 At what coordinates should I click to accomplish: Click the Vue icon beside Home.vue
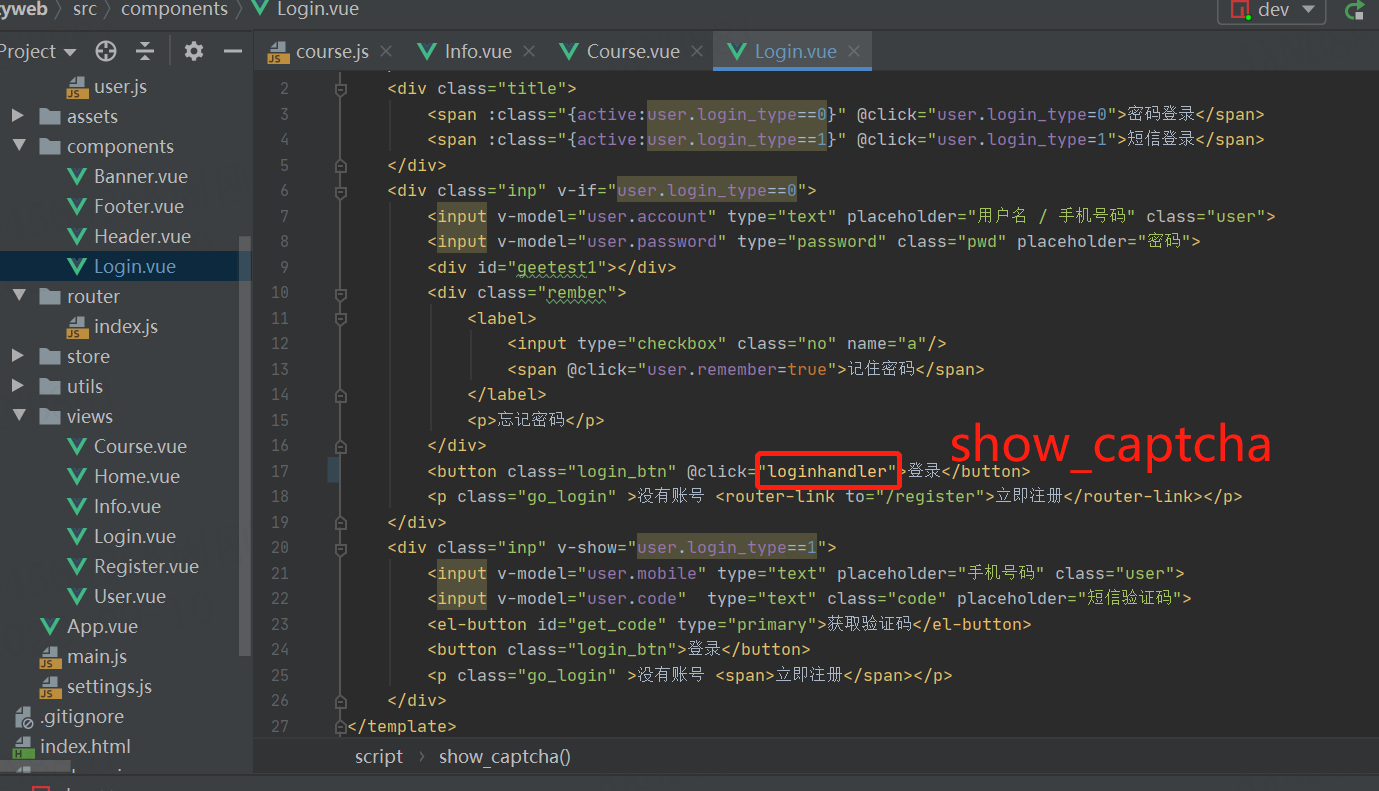tap(77, 477)
